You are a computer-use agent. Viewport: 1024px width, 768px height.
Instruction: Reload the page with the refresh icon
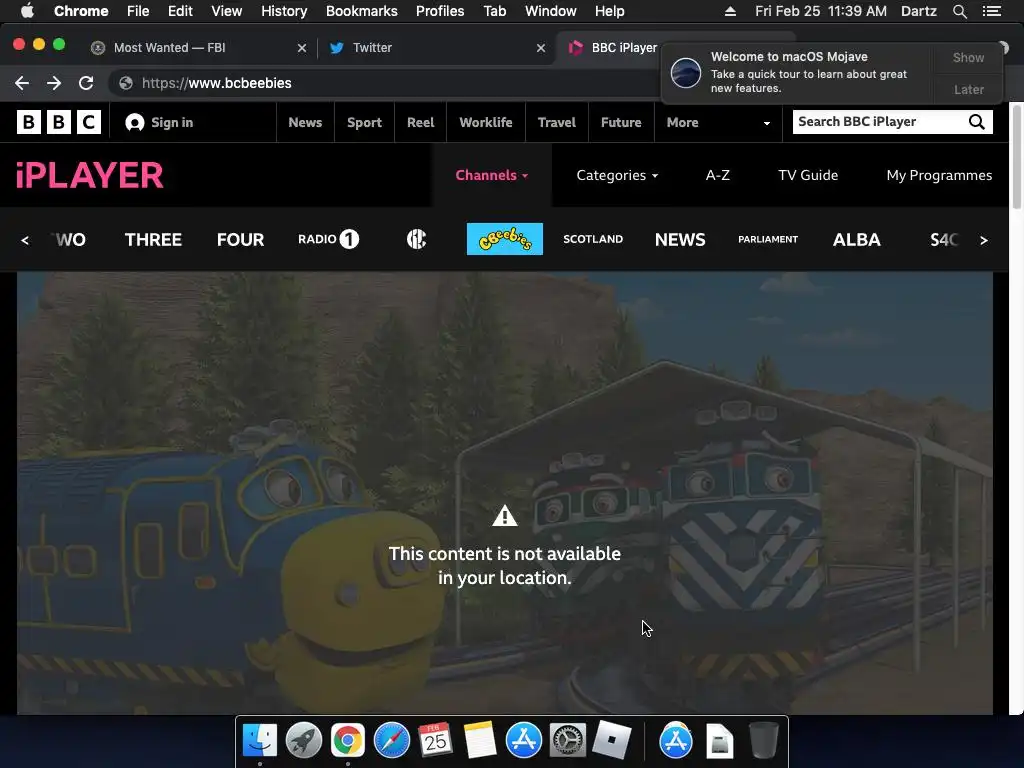pyautogui.click(x=86, y=83)
